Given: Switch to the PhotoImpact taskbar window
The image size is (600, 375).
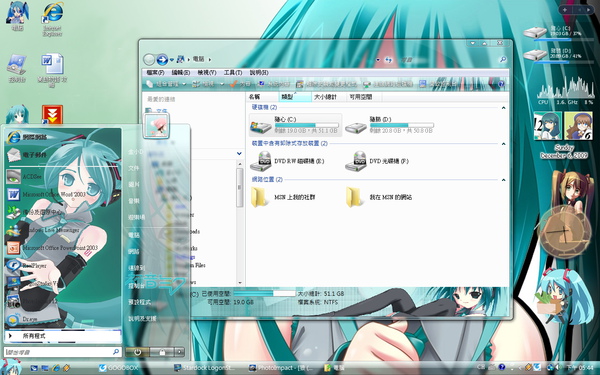Looking at the screenshot, I should 281,368.
